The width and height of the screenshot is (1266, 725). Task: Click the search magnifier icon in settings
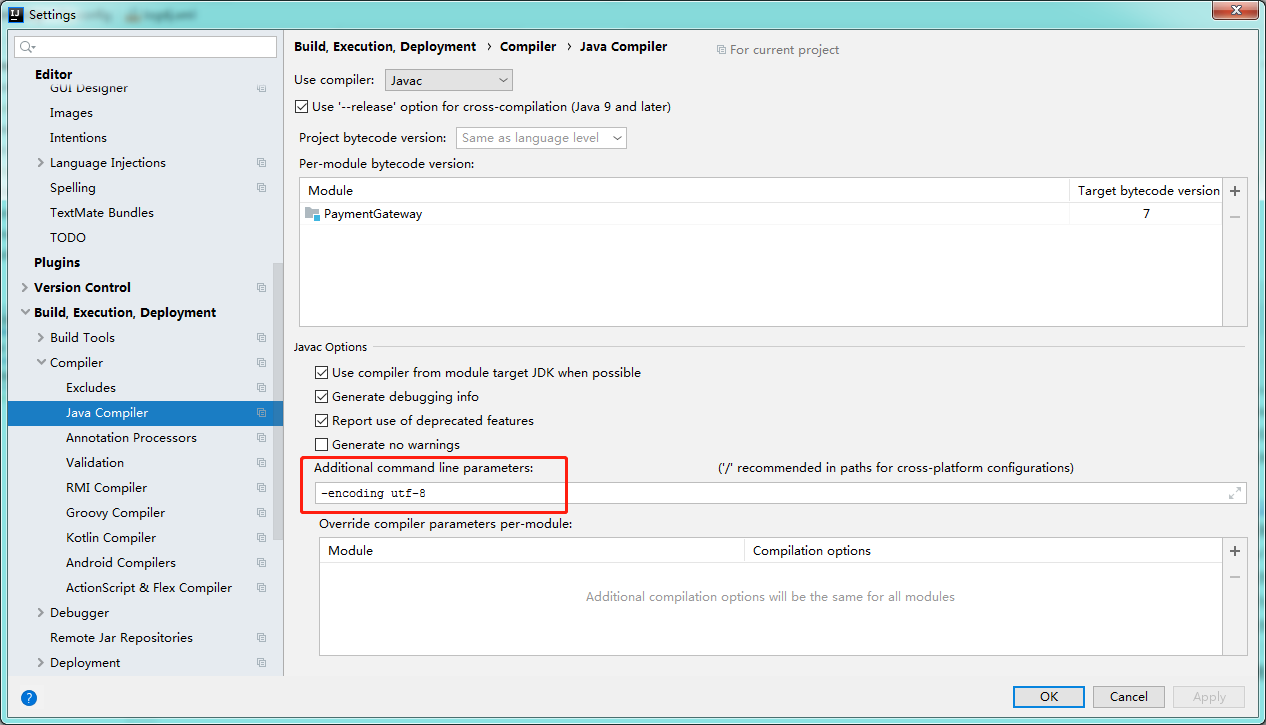tap(27, 47)
